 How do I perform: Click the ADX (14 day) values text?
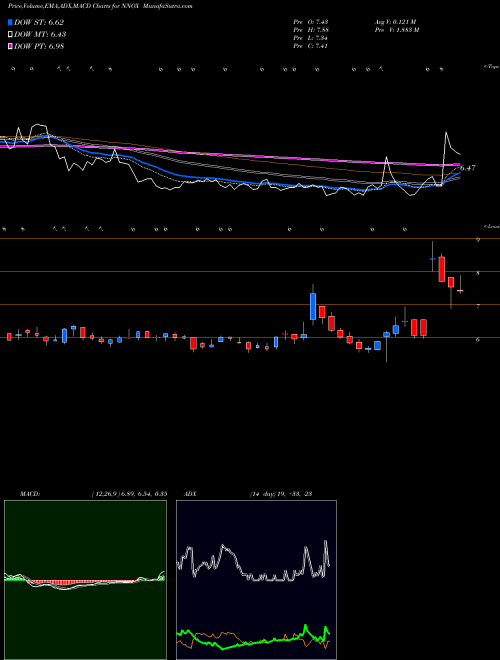[x=281, y=494]
